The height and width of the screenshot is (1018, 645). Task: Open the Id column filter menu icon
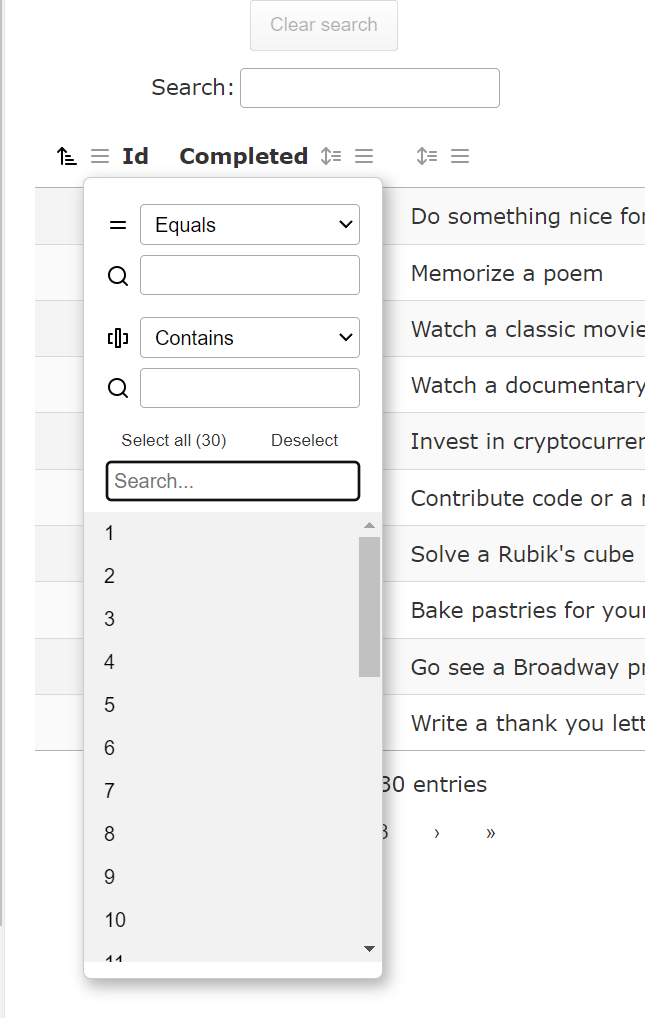[x=100, y=156]
